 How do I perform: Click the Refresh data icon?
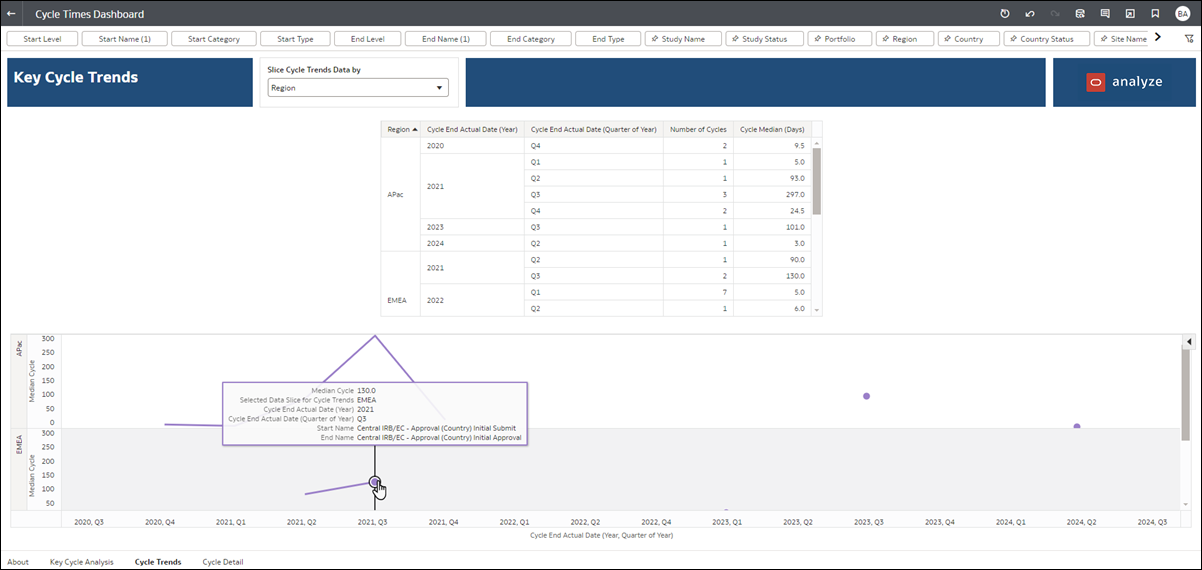click(x=1005, y=14)
